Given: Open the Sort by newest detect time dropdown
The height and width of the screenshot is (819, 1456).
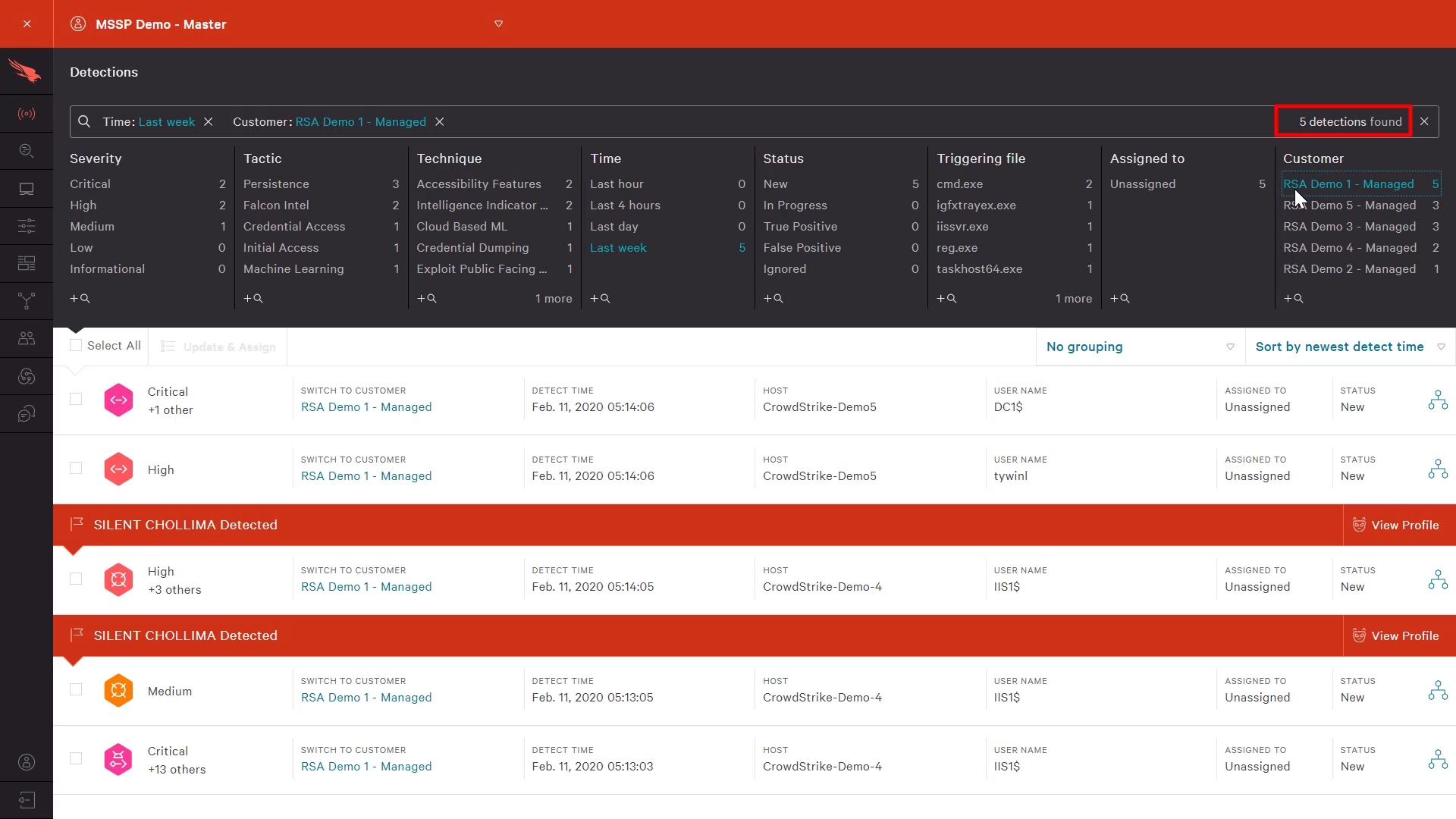Looking at the screenshot, I should [1350, 347].
